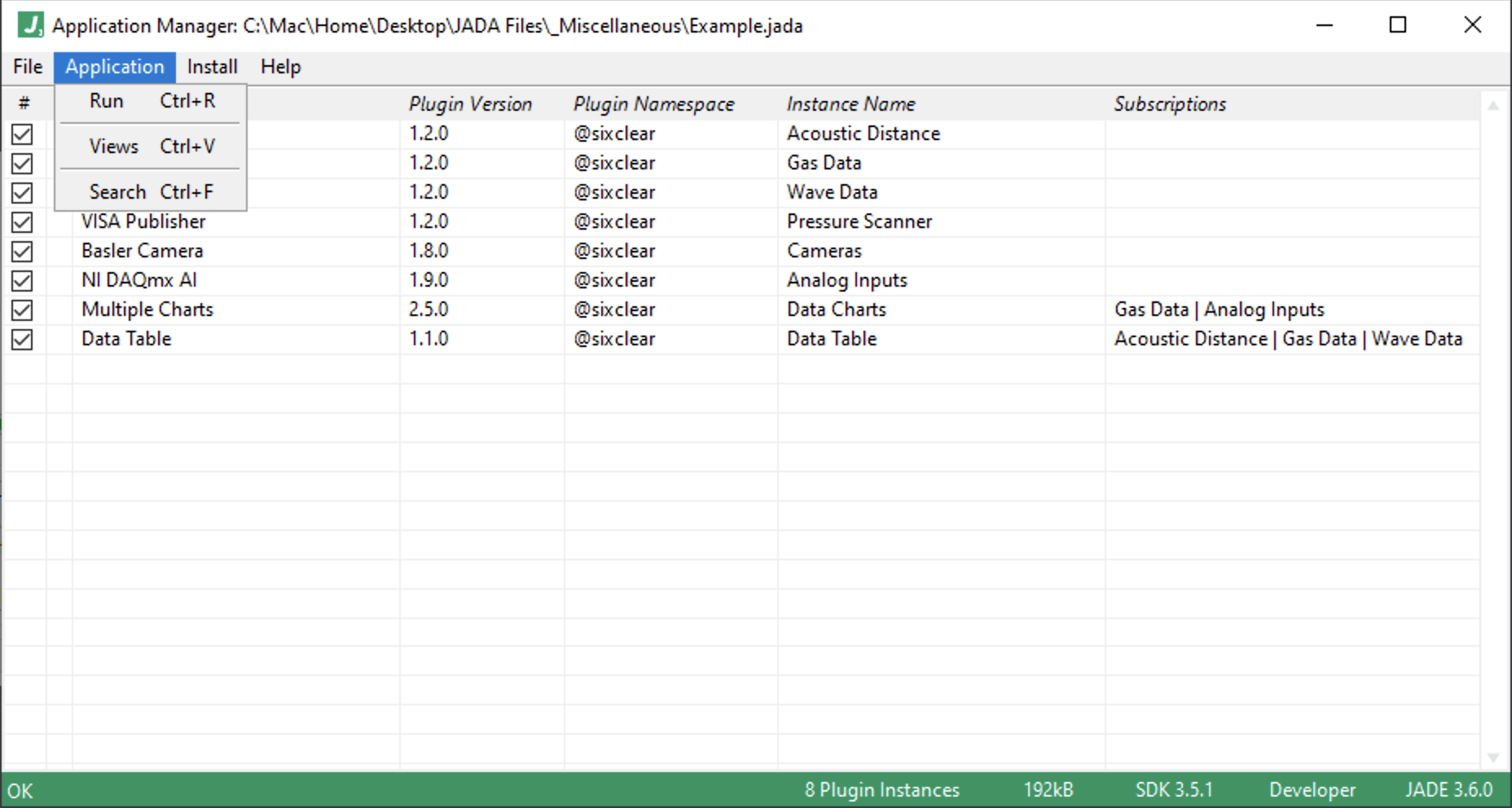Uncheck the Gas Data row checkbox
This screenshot has width=1512, height=808.
pyautogui.click(x=22, y=163)
